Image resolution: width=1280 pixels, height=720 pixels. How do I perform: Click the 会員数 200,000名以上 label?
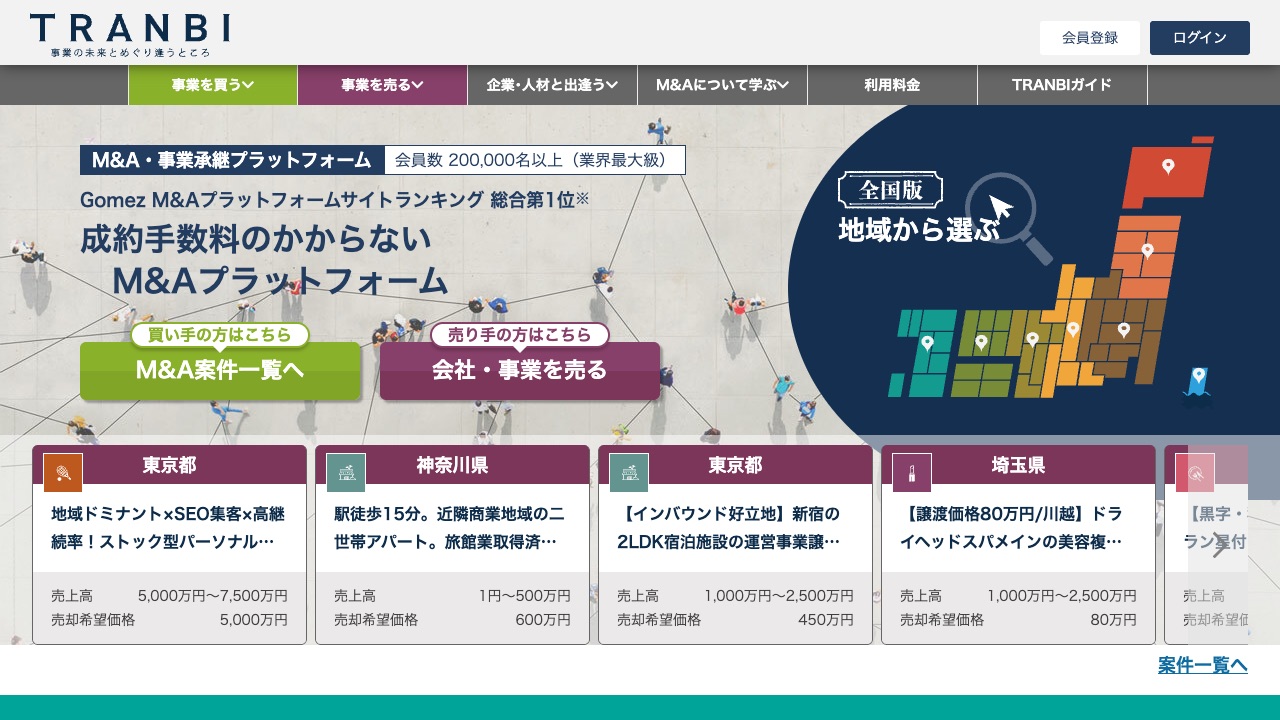pos(535,160)
